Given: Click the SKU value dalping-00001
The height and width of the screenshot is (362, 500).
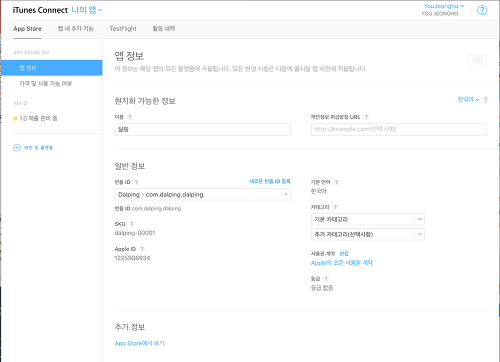Looking at the screenshot, I should coord(135,233).
